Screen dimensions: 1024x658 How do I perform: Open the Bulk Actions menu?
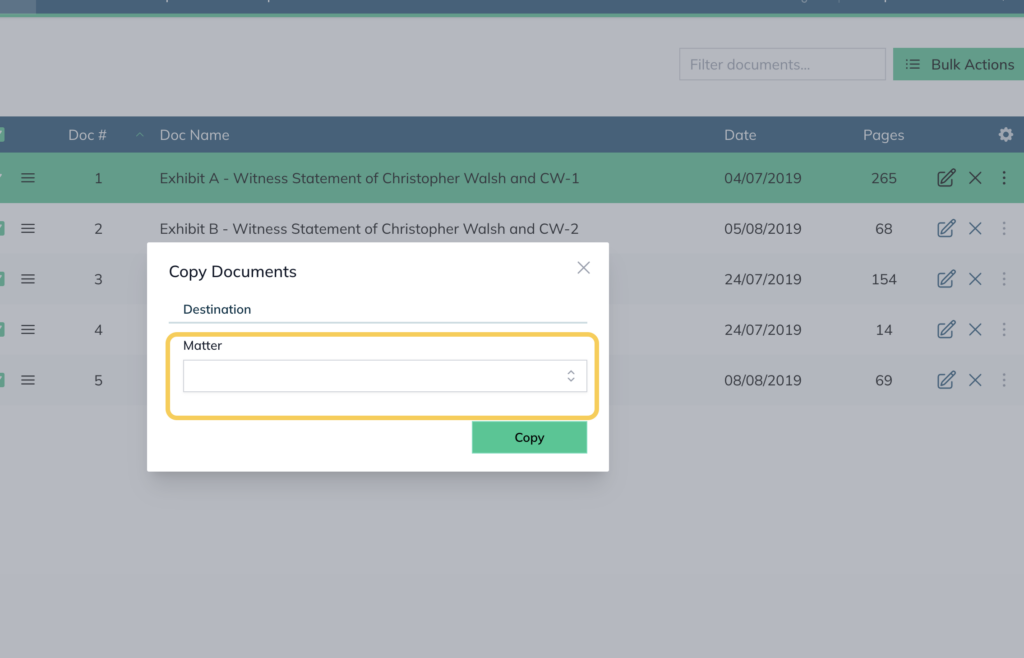(x=958, y=64)
